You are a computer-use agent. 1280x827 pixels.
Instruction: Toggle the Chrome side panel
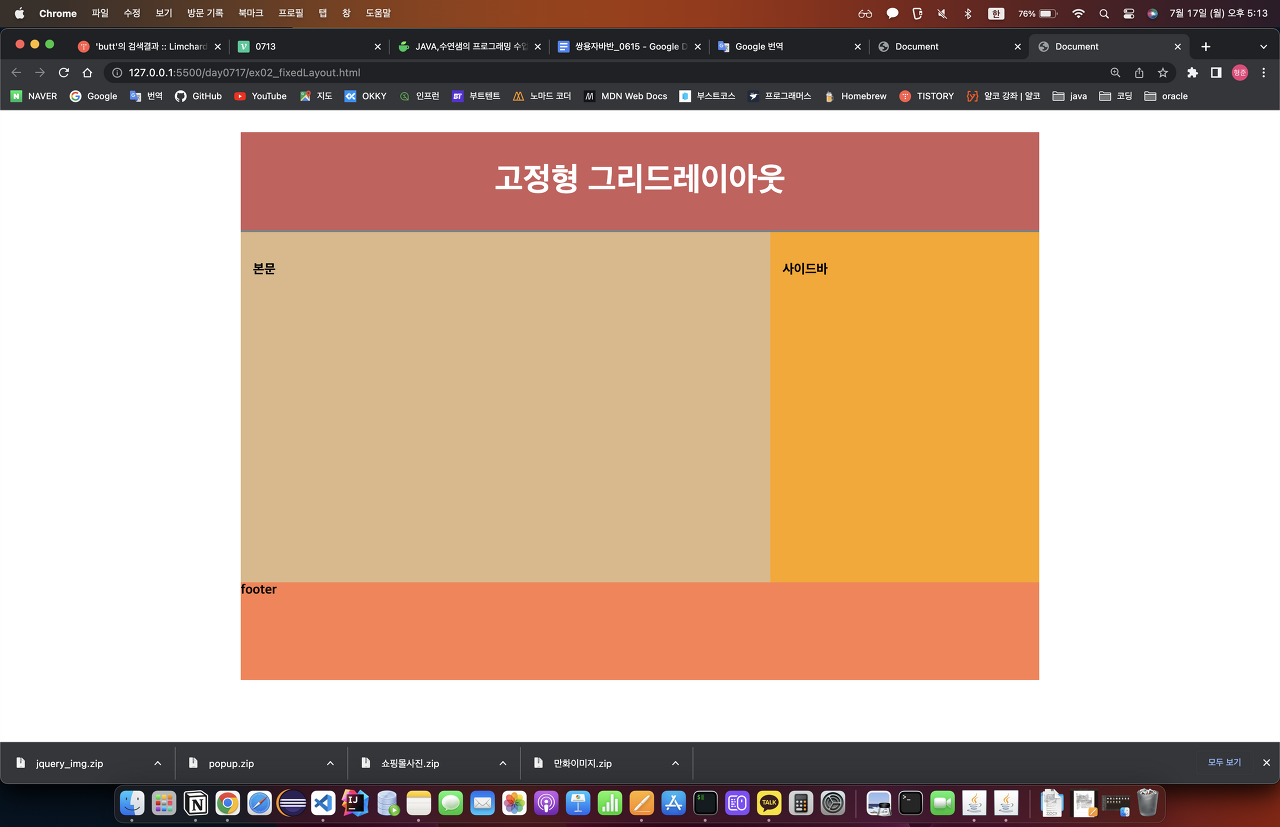1216,72
